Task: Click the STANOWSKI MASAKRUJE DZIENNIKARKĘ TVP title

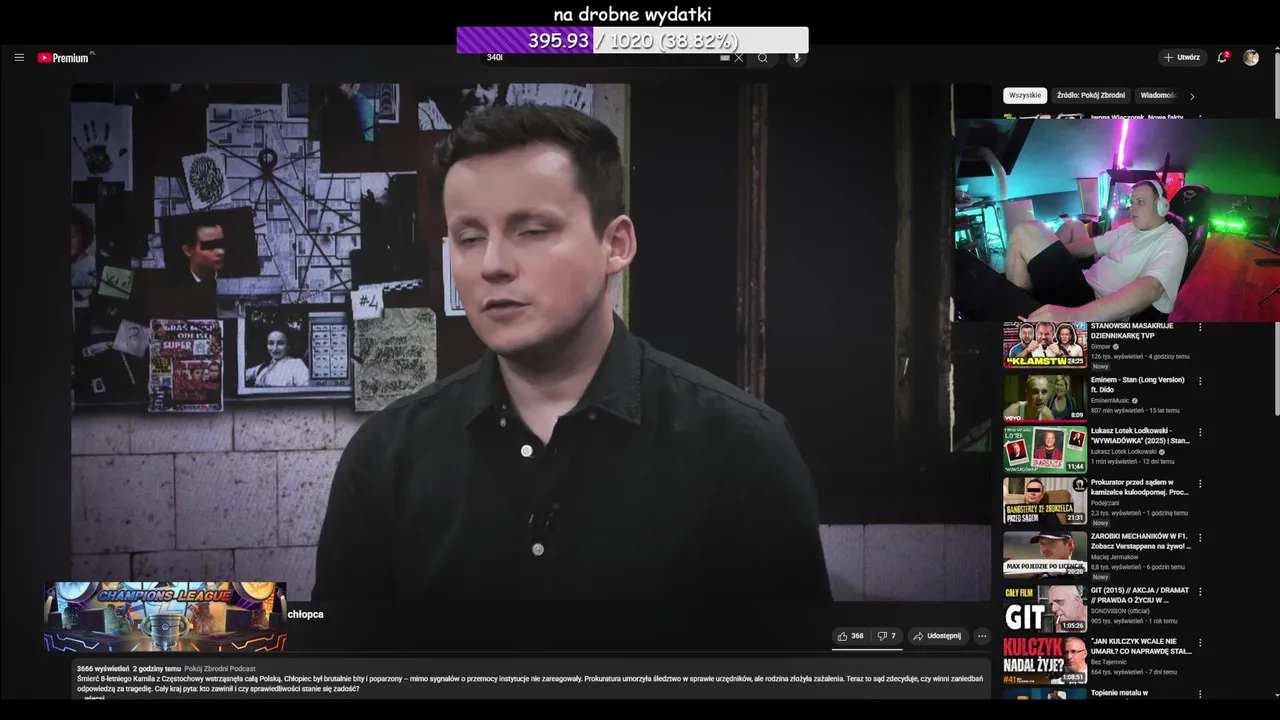Action: point(1131,331)
